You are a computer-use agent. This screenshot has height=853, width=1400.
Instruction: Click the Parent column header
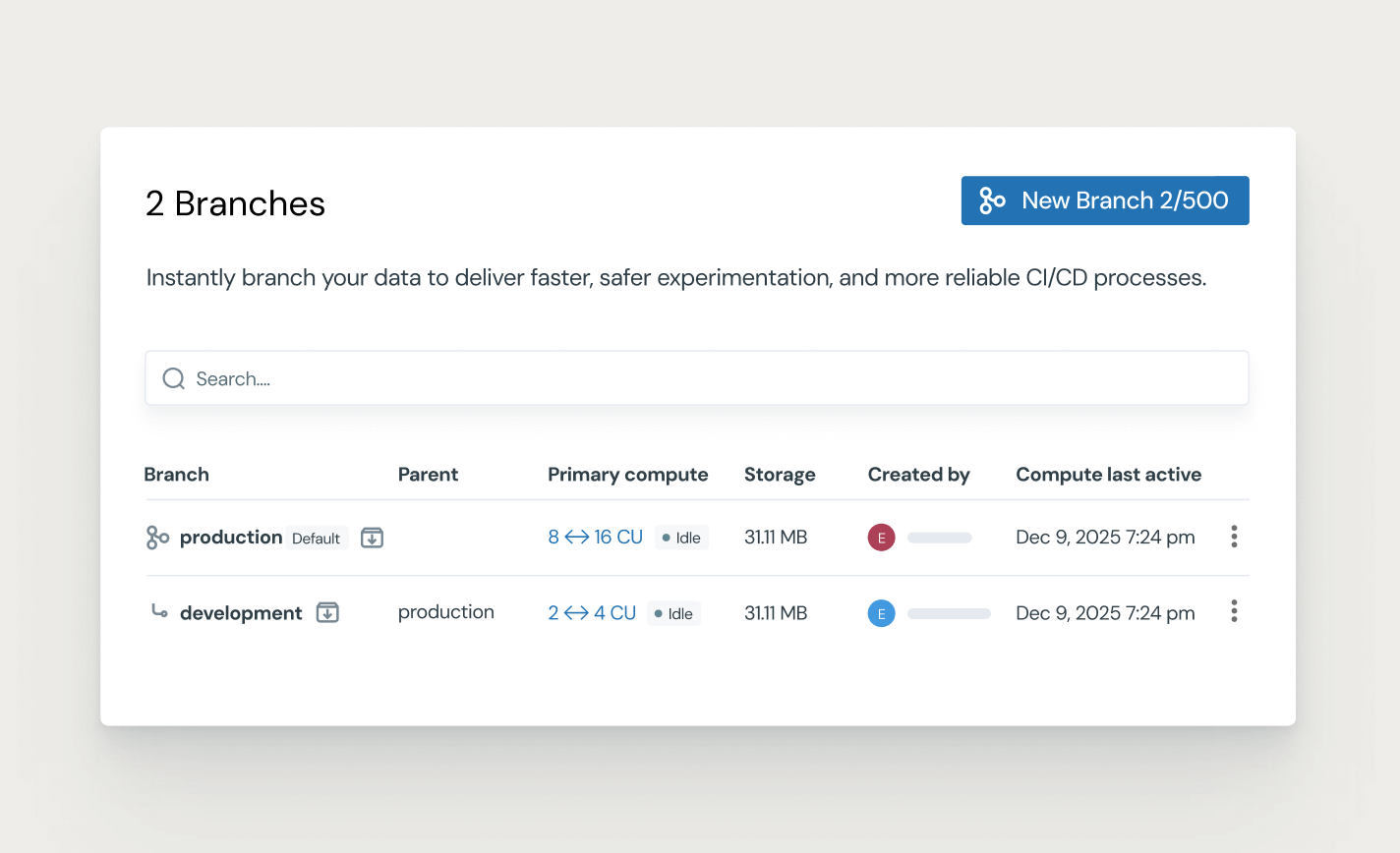click(428, 475)
